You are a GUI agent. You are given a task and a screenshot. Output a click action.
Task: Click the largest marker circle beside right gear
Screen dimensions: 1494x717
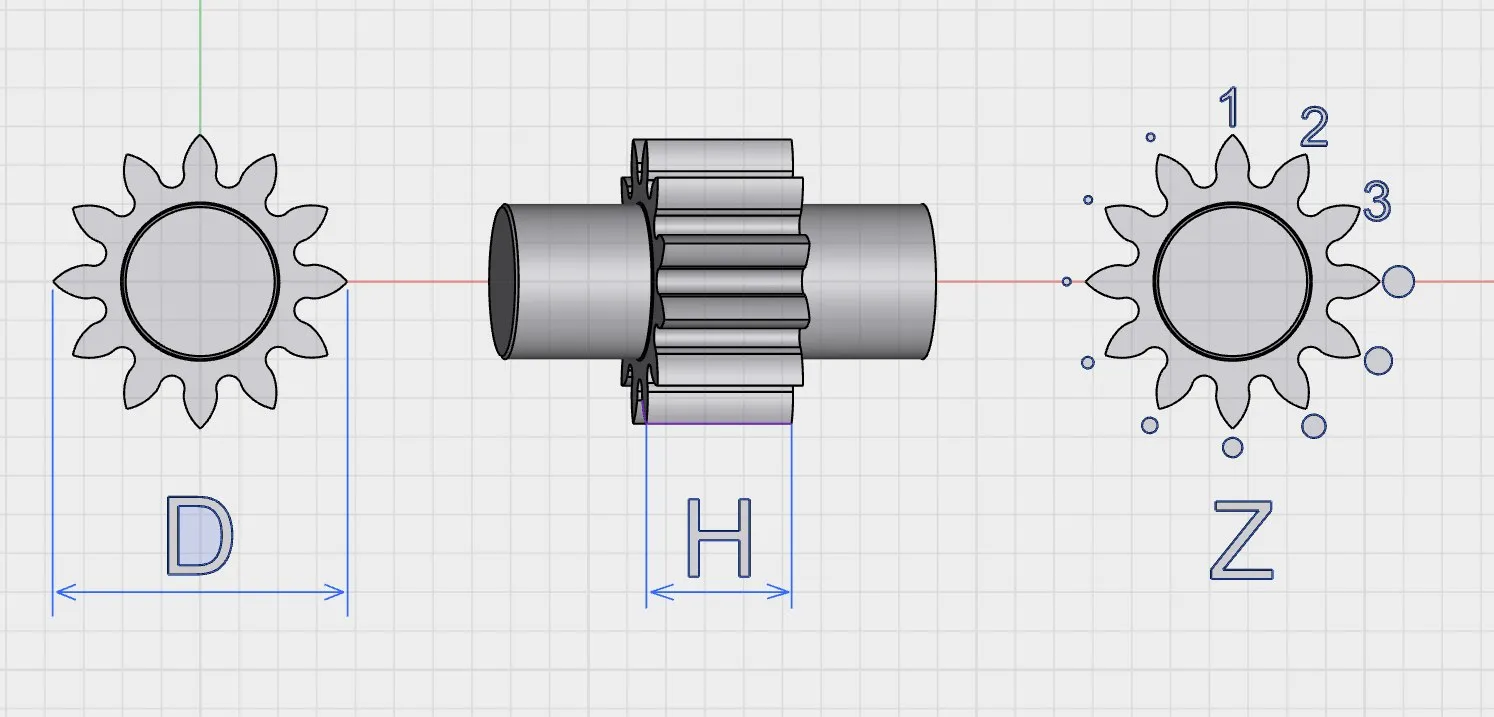click(x=1398, y=281)
